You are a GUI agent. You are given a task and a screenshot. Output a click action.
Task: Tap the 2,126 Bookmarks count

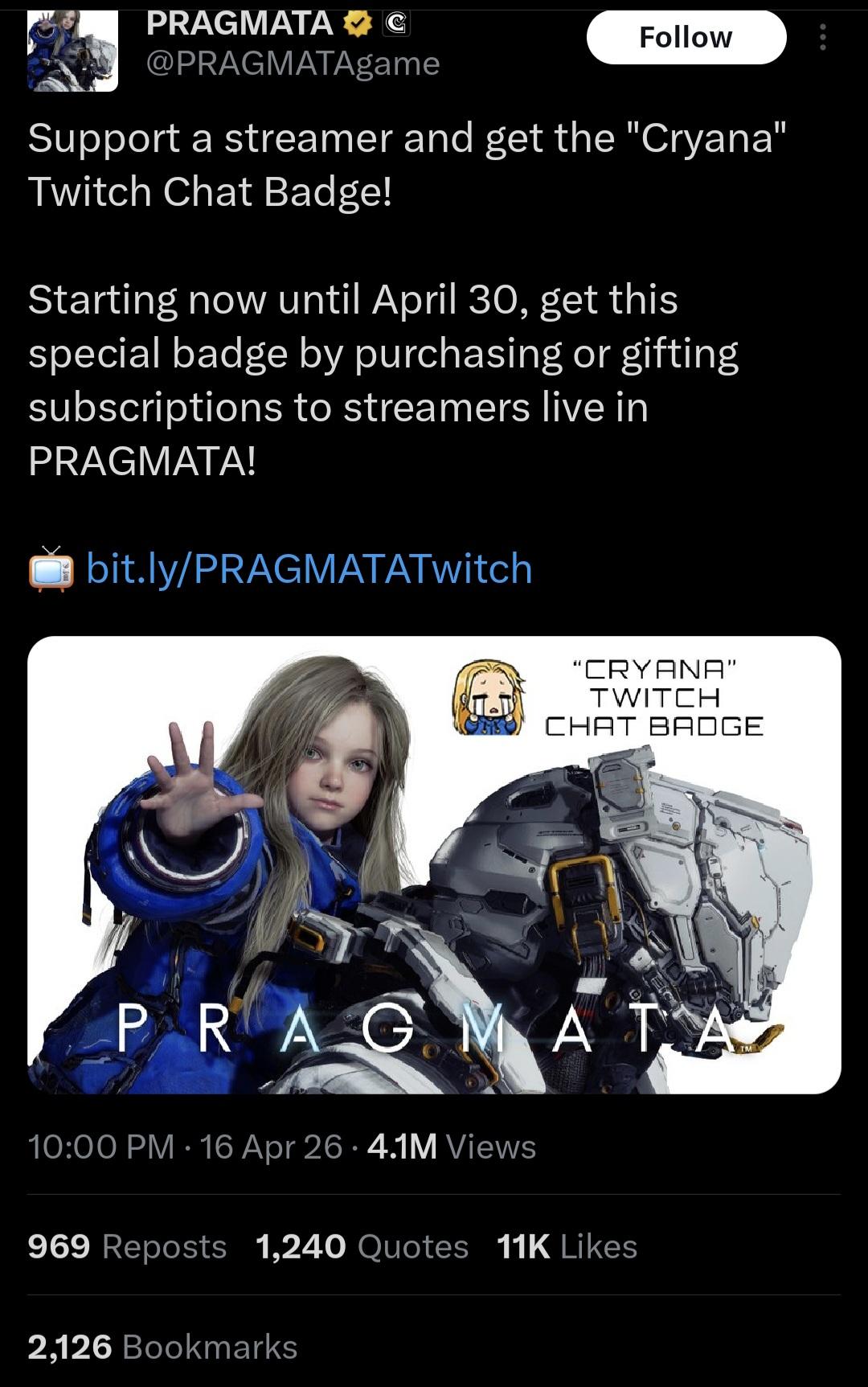(x=163, y=1347)
